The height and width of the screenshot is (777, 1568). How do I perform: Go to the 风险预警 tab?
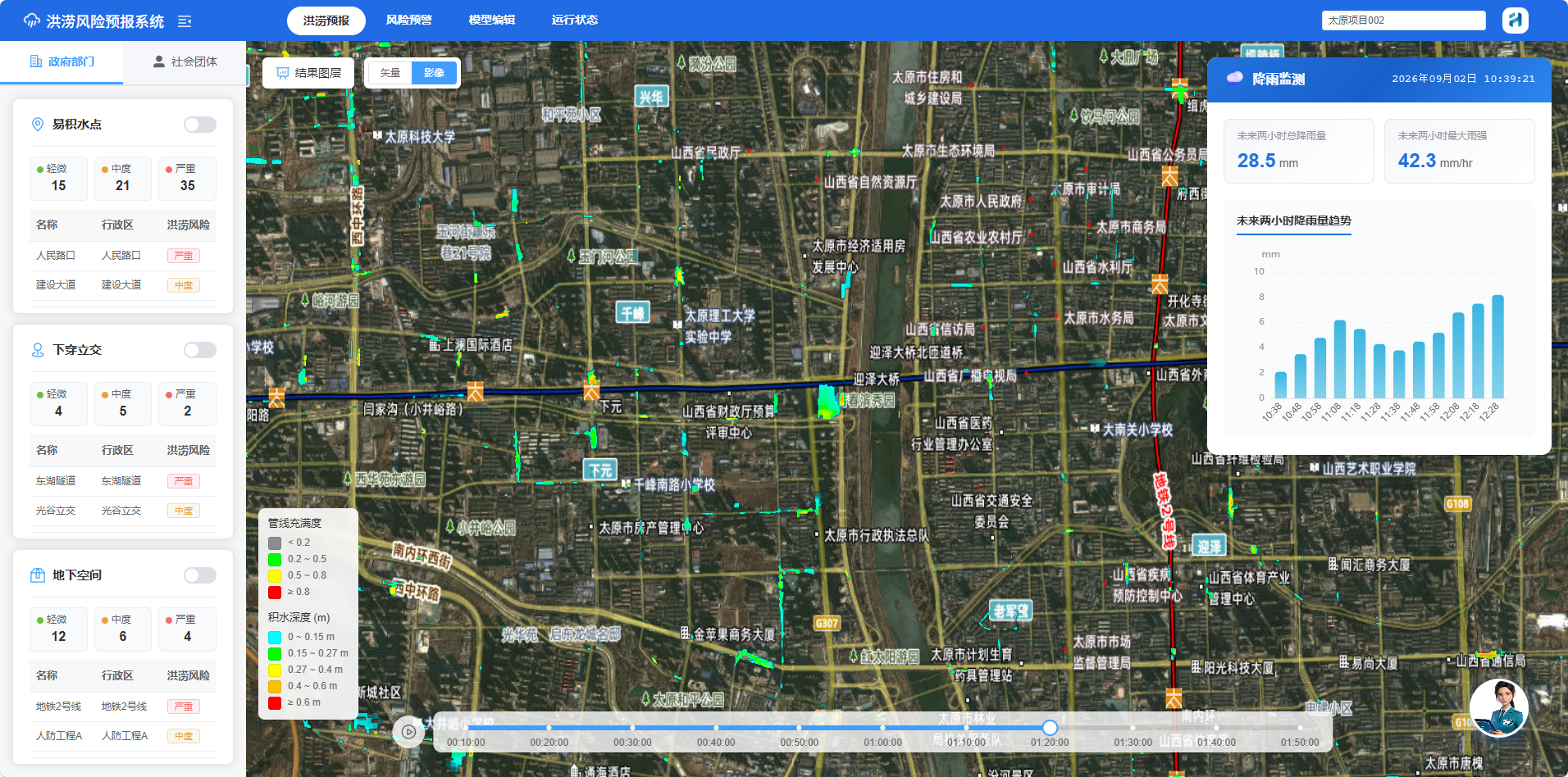click(409, 20)
